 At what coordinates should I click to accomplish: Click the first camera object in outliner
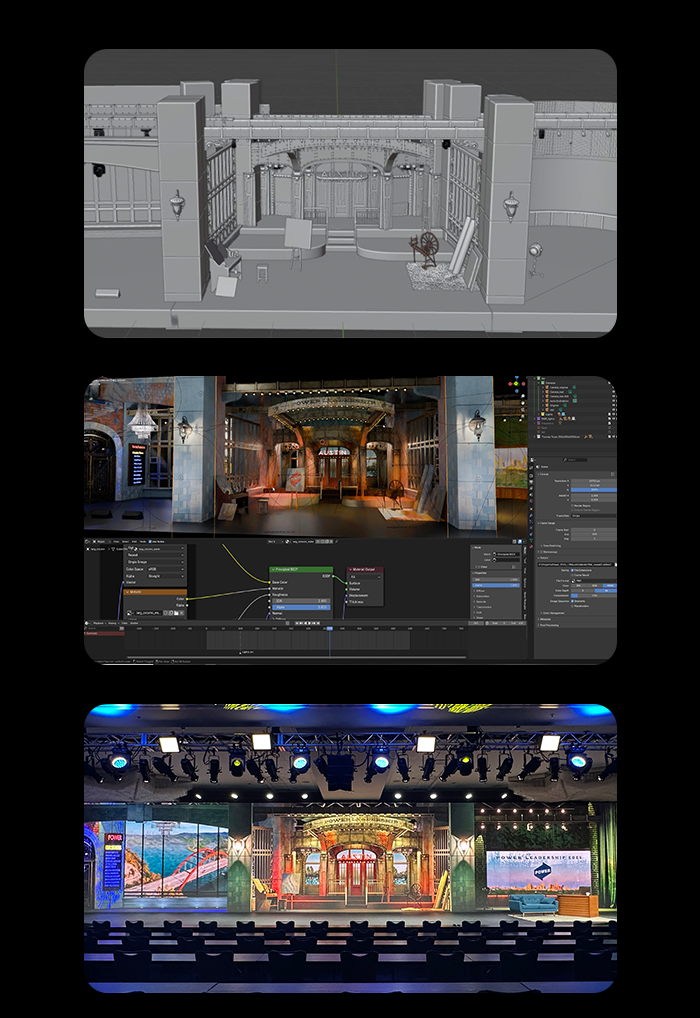[x=558, y=388]
